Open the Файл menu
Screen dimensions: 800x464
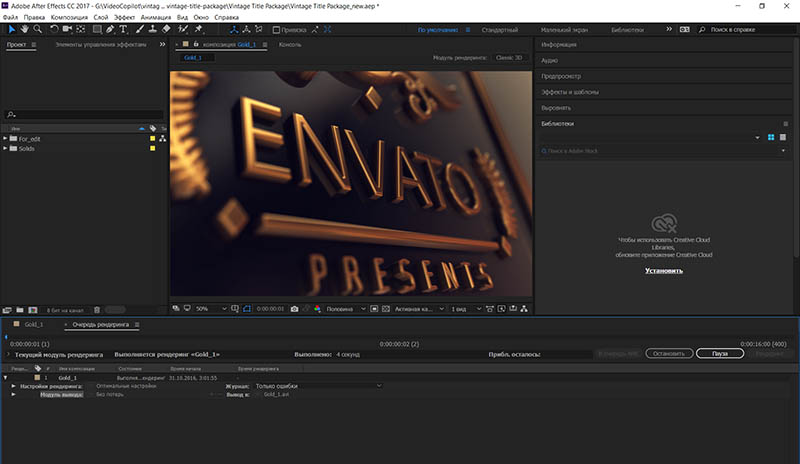pos(10,17)
